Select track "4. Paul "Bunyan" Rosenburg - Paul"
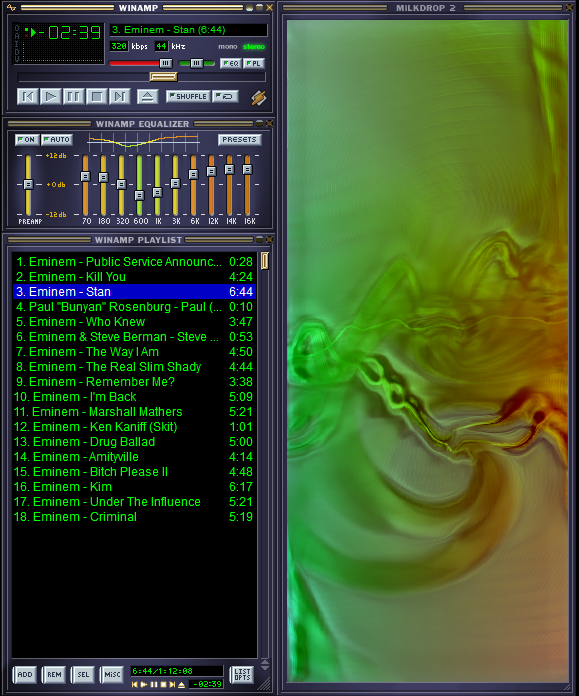 click(x=134, y=307)
